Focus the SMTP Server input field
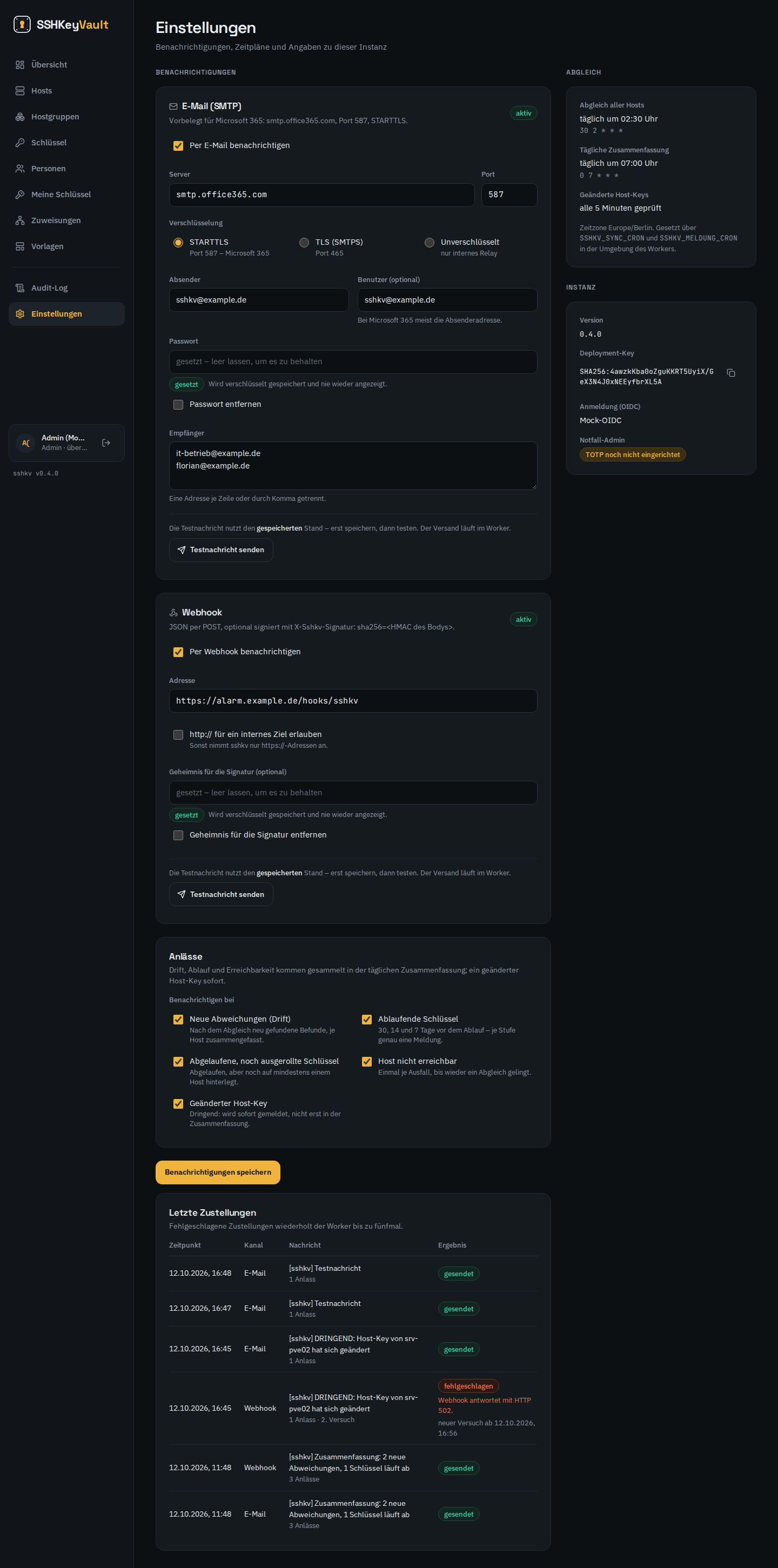 pos(321,195)
